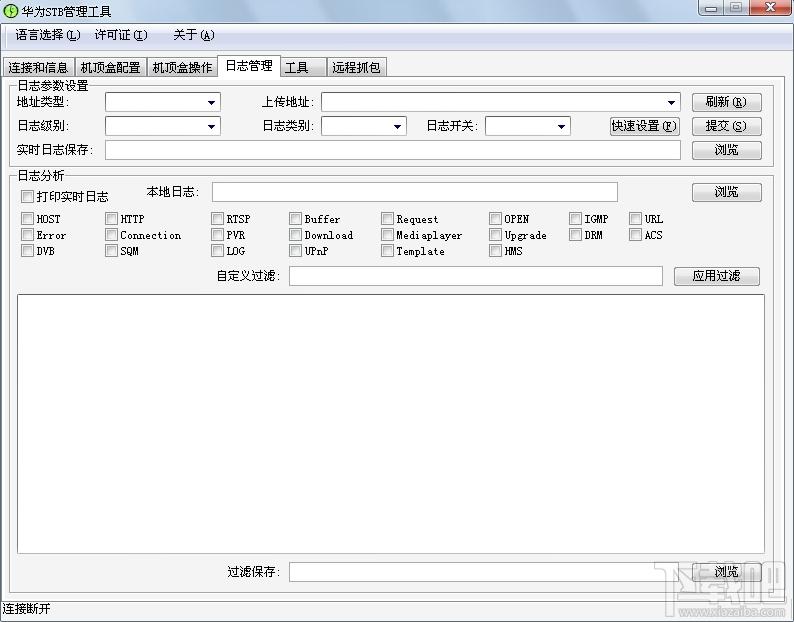Image resolution: width=794 pixels, height=622 pixels.
Task: Switch to the 远程抓包 tab
Action: pyautogui.click(x=356, y=68)
